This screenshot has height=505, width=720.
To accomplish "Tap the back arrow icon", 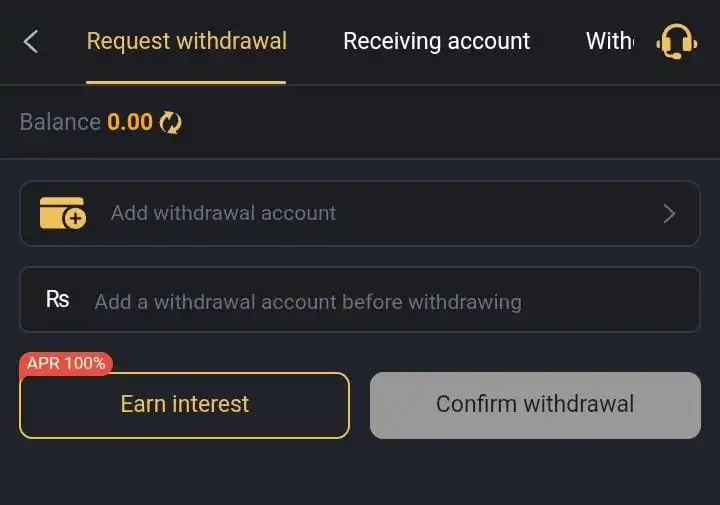I will [31, 41].
